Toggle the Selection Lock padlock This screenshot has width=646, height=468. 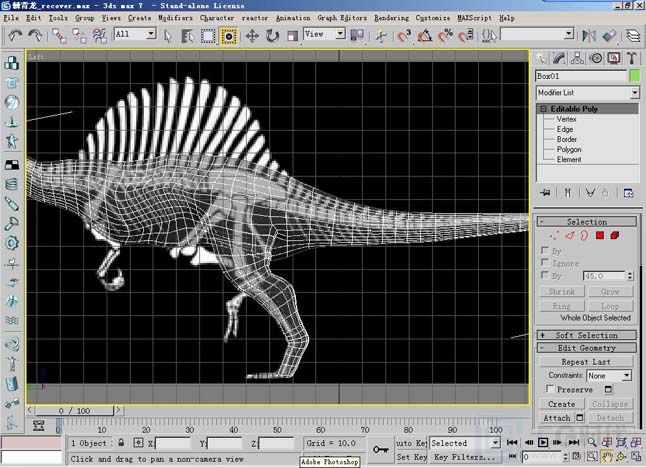(x=121, y=442)
